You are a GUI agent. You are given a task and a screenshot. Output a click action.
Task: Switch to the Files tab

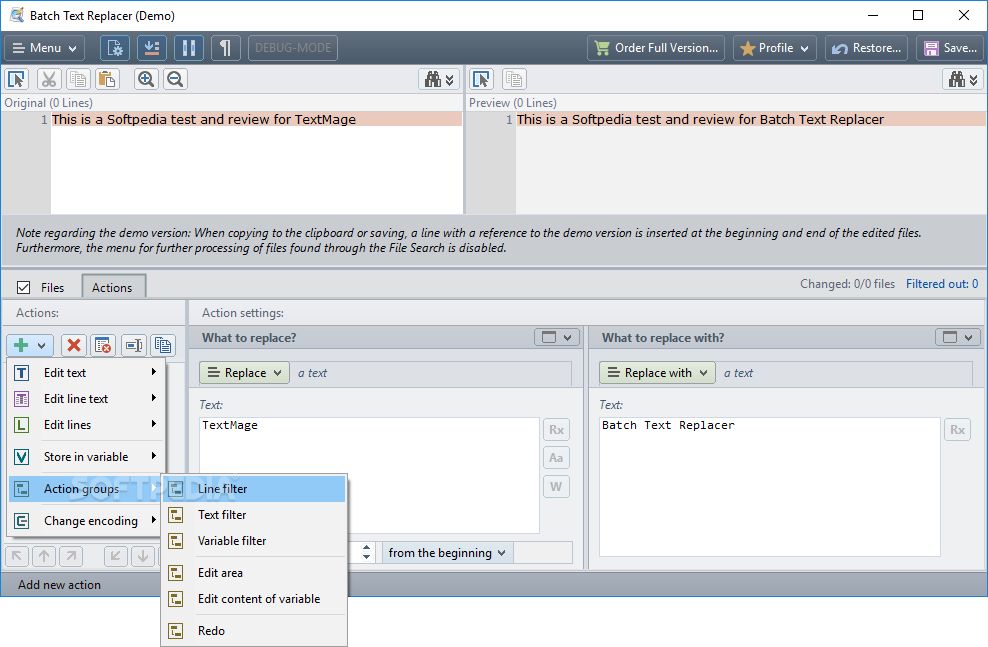pyautogui.click(x=52, y=287)
